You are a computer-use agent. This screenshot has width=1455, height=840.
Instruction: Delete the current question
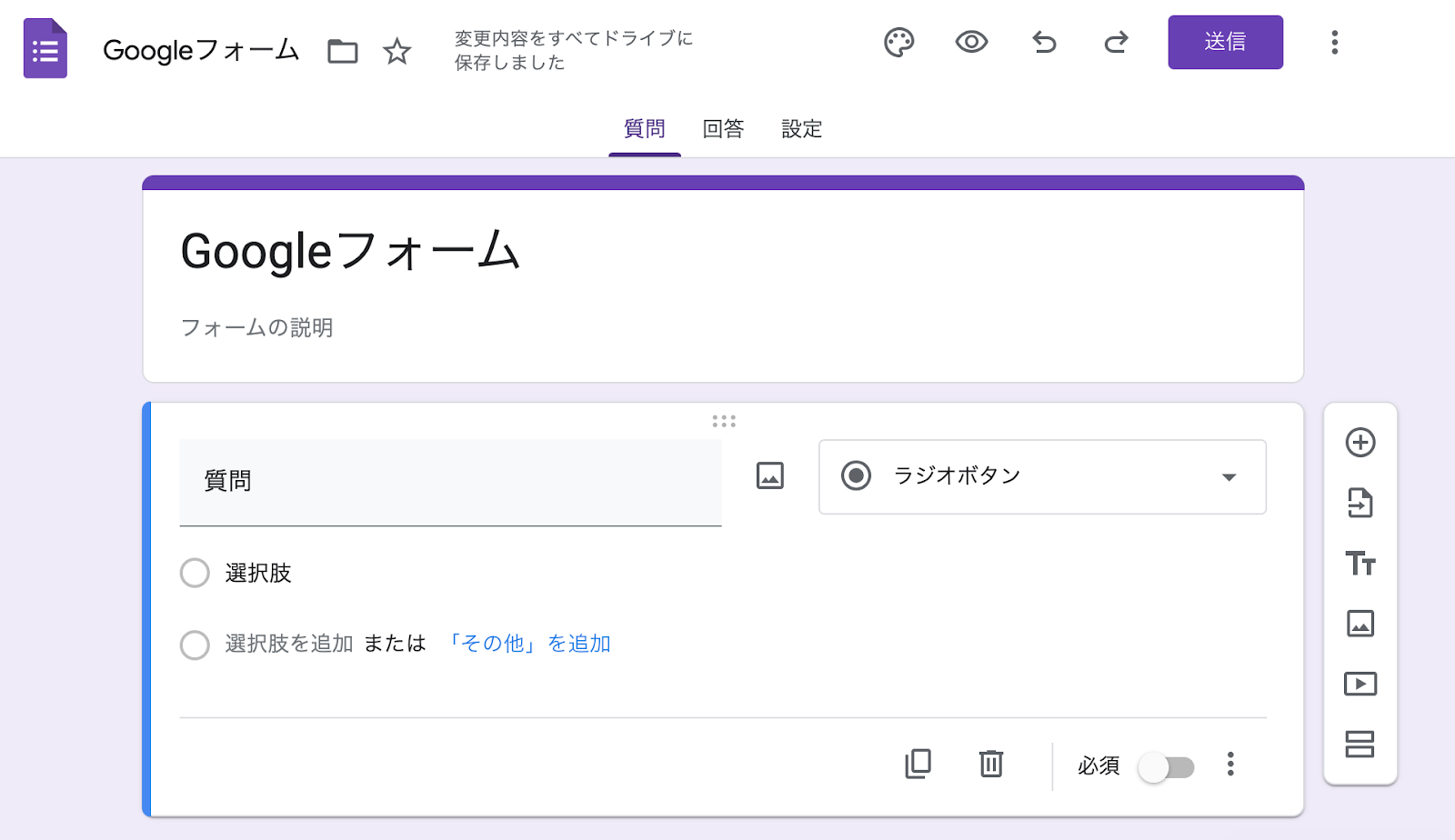pos(990,764)
